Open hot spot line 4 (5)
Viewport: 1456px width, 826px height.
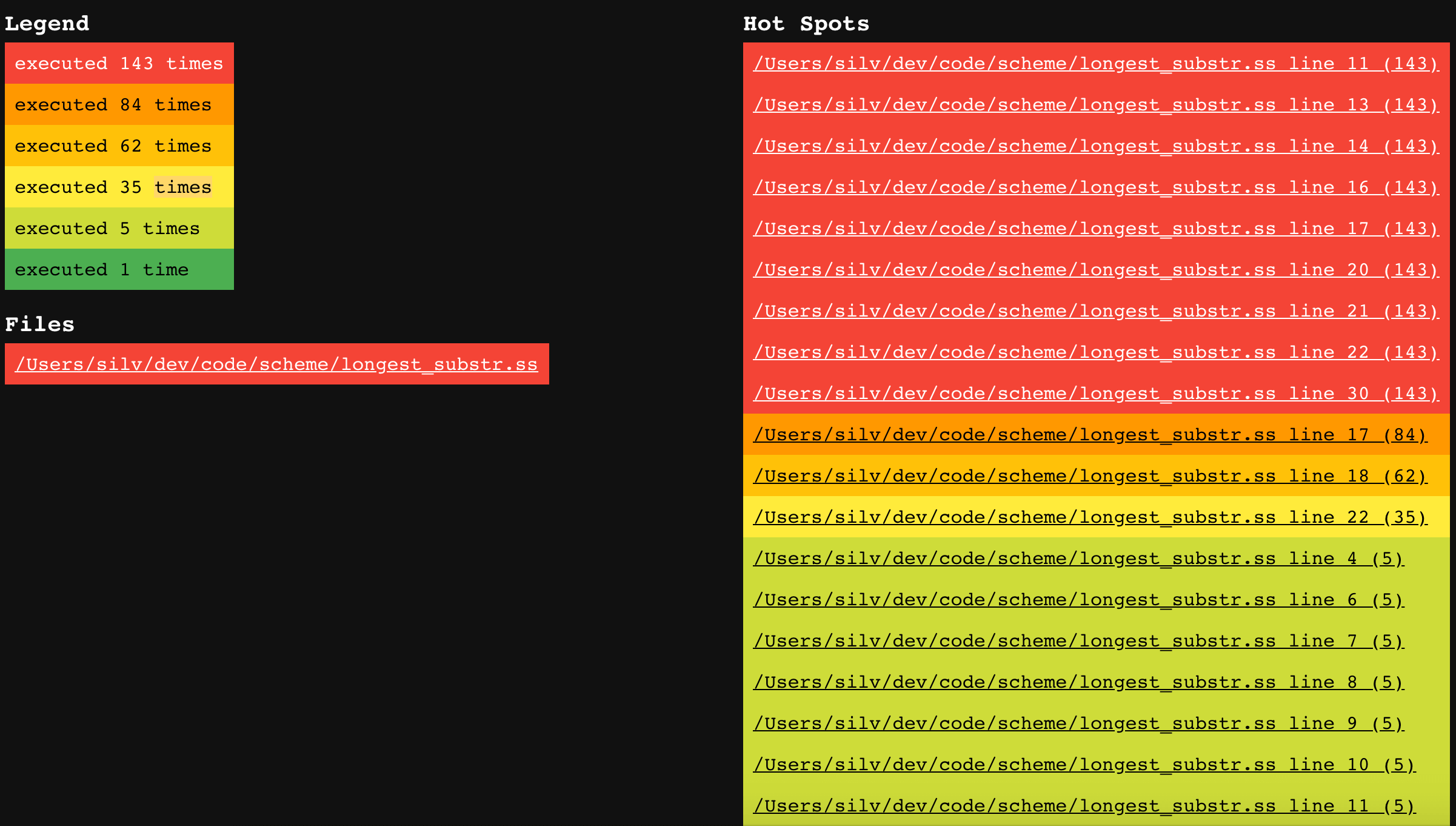[1078, 558]
